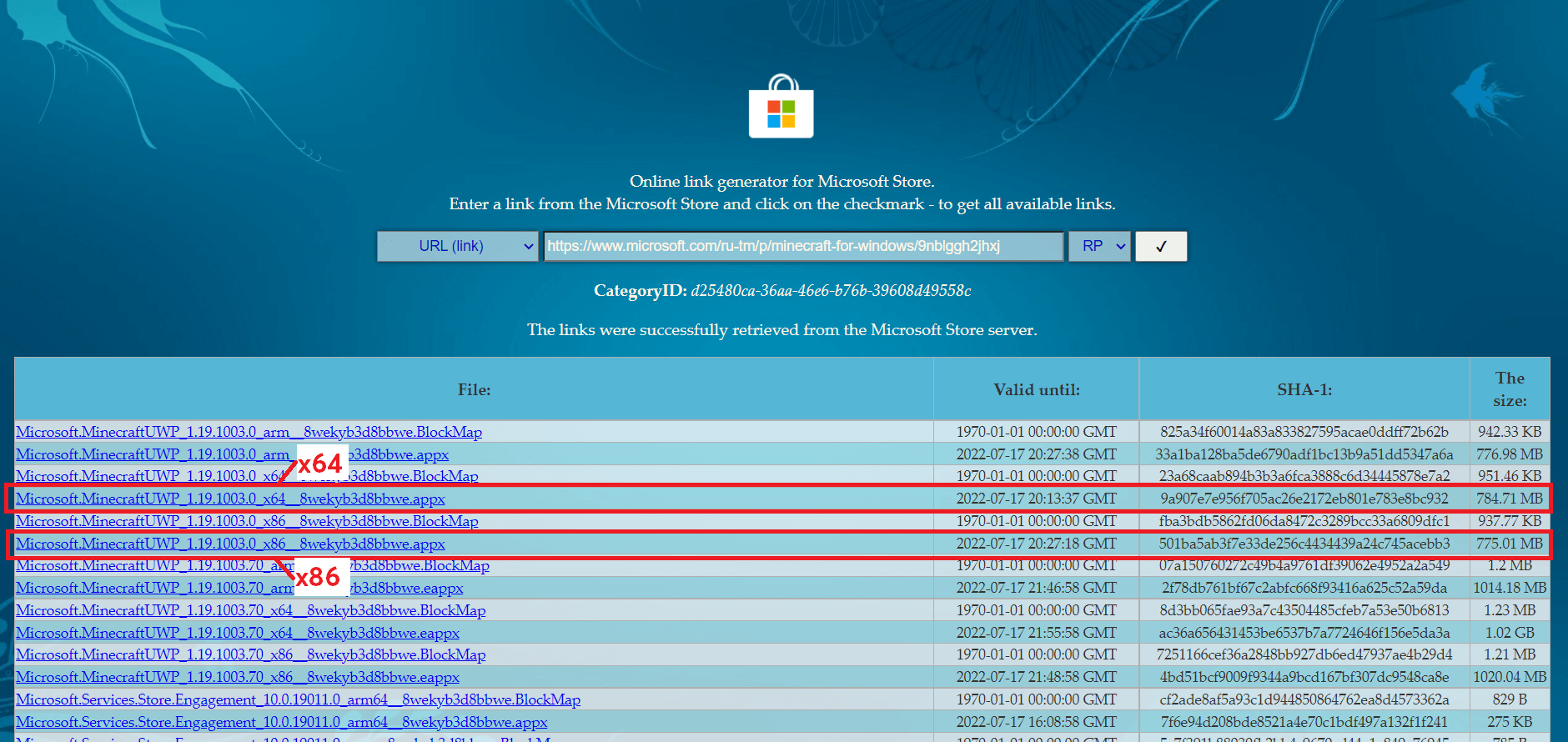This screenshot has width=1568, height=742.
Task: Open the RP ring selector dropdown
Action: 1099,246
